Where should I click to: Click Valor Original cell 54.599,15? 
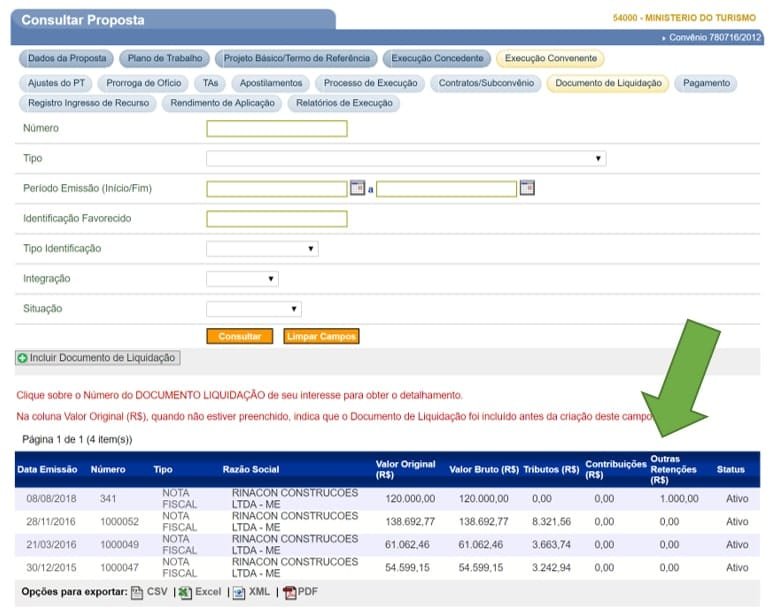coord(407,568)
